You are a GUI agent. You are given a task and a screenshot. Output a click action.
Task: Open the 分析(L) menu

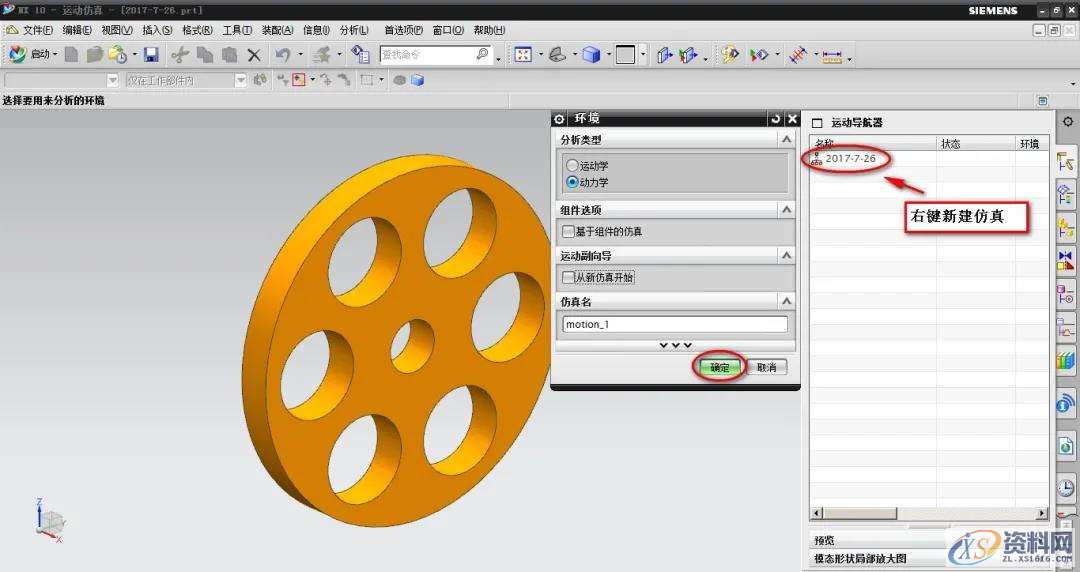(354, 30)
